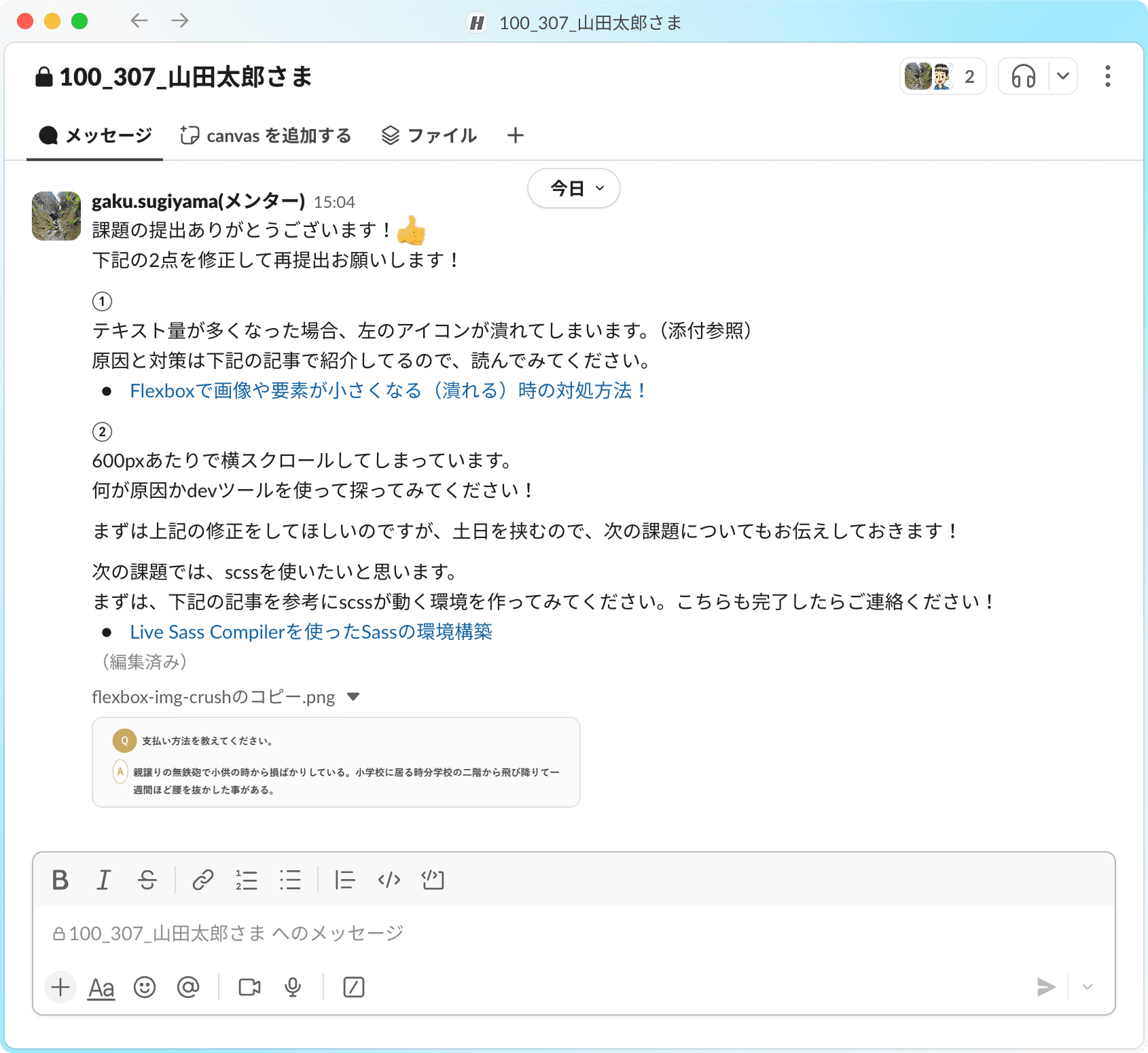The image size is (1148, 1053).
Task: Open the emoji picker
Action: coord(145,987)
